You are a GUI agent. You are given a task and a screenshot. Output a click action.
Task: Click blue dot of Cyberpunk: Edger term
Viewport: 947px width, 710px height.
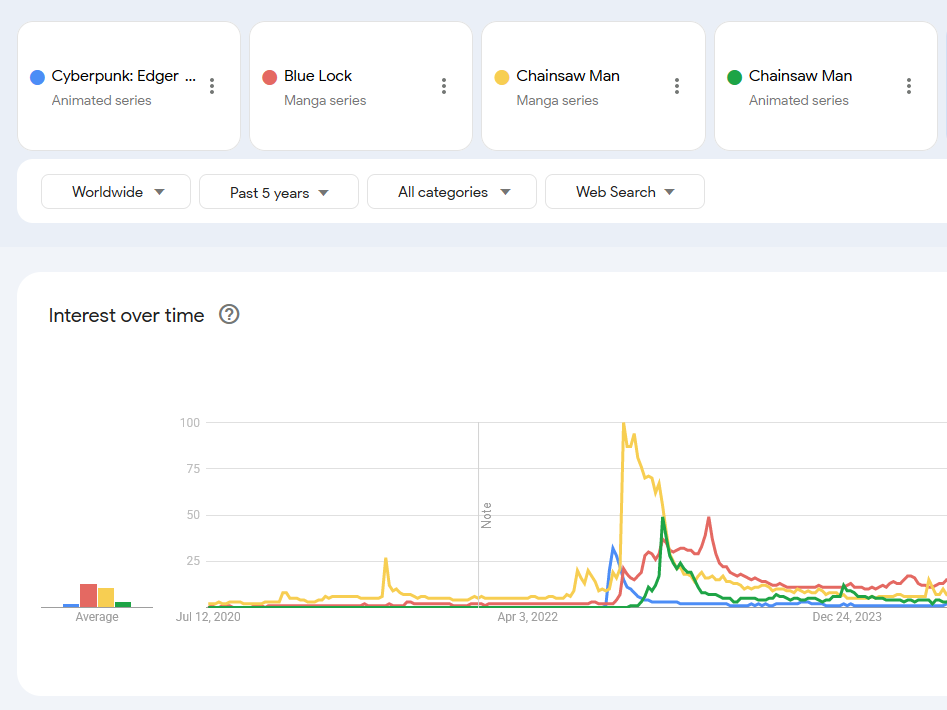pyautogui.click(x=37, y=77)
